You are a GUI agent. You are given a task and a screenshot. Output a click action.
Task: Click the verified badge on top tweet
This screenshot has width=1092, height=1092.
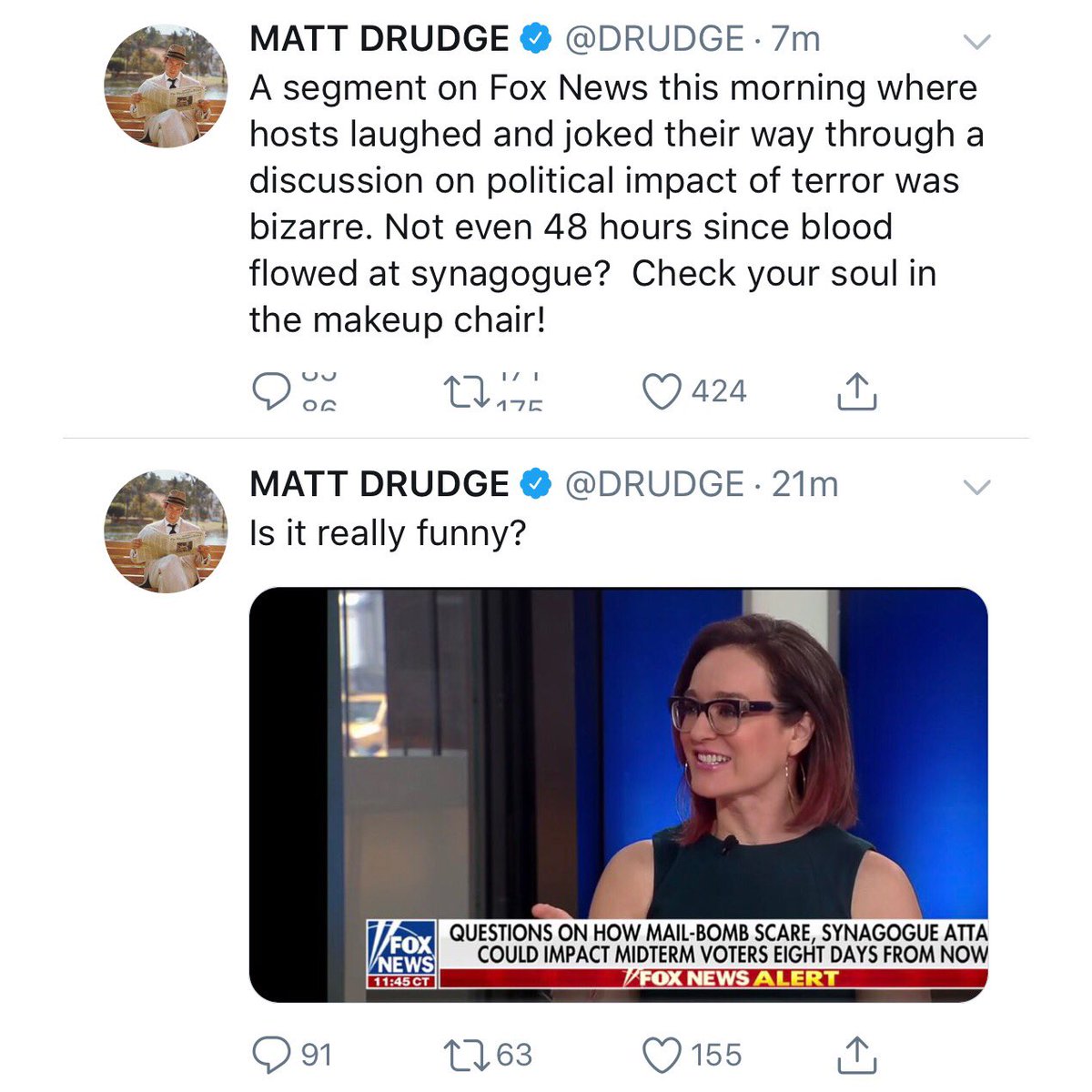[536, 38]
